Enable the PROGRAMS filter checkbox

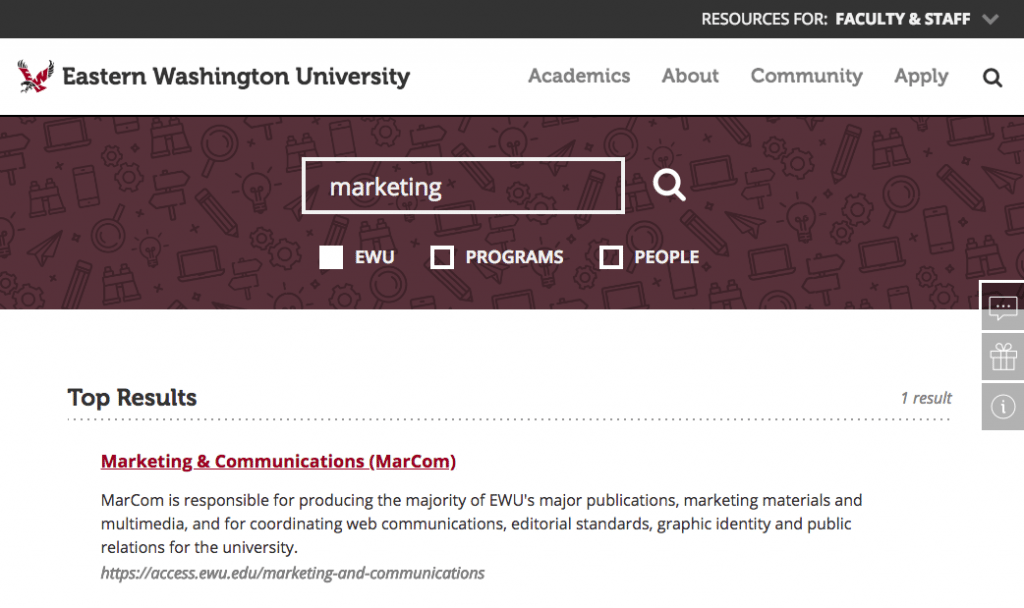[x=442, y=257]
